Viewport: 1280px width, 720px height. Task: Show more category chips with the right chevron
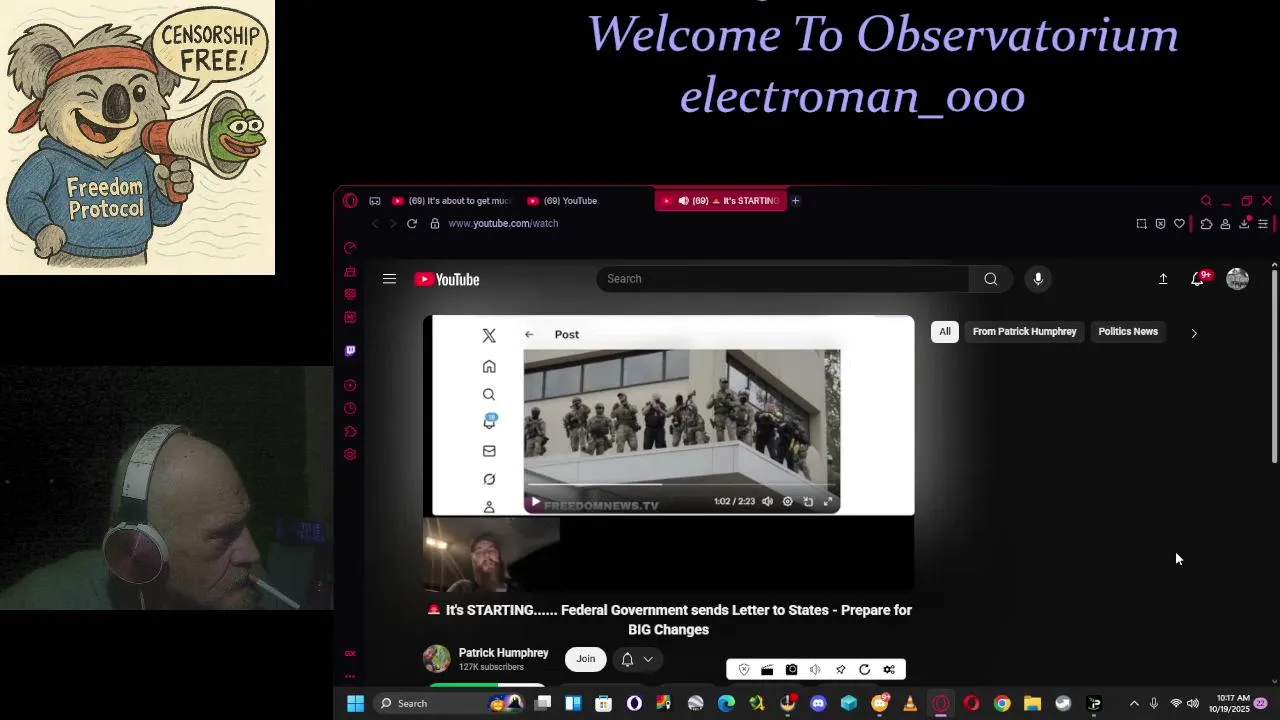[1193, 332]
